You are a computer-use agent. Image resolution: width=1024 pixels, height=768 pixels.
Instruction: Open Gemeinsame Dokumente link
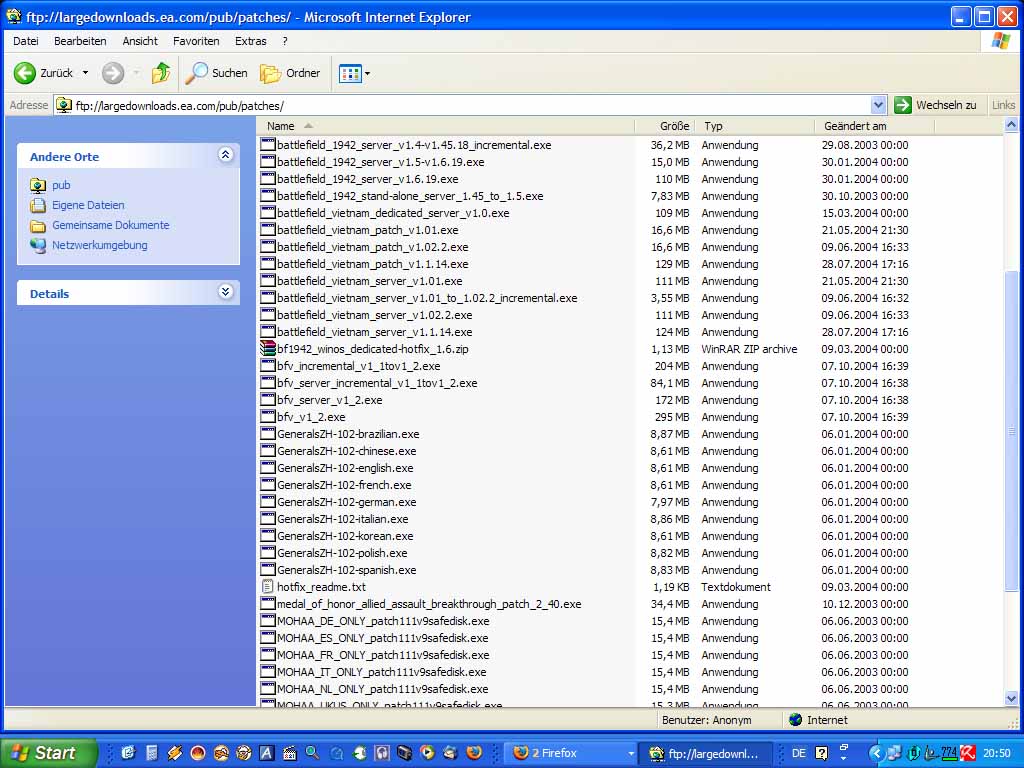pyautogui.click(x=110, y=225)
